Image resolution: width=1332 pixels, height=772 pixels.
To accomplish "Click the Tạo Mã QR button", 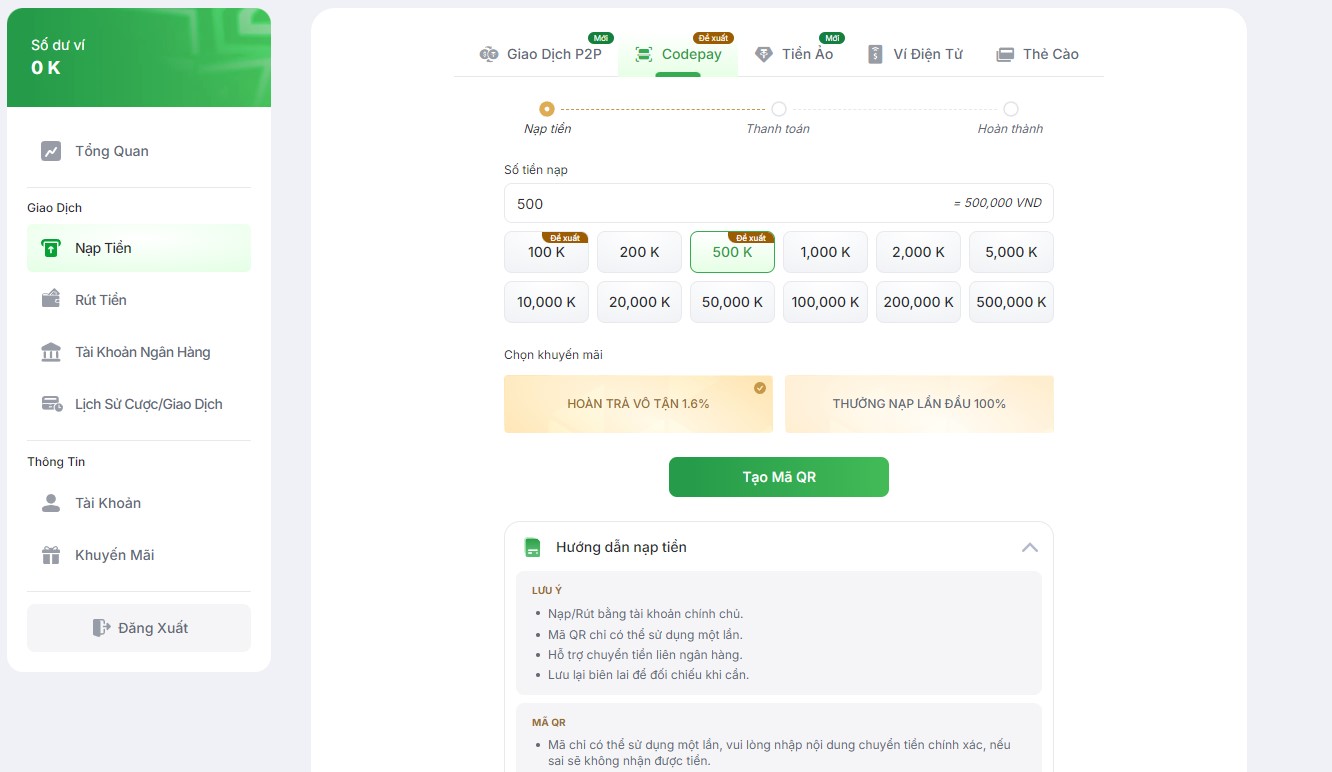I will 778,477.
